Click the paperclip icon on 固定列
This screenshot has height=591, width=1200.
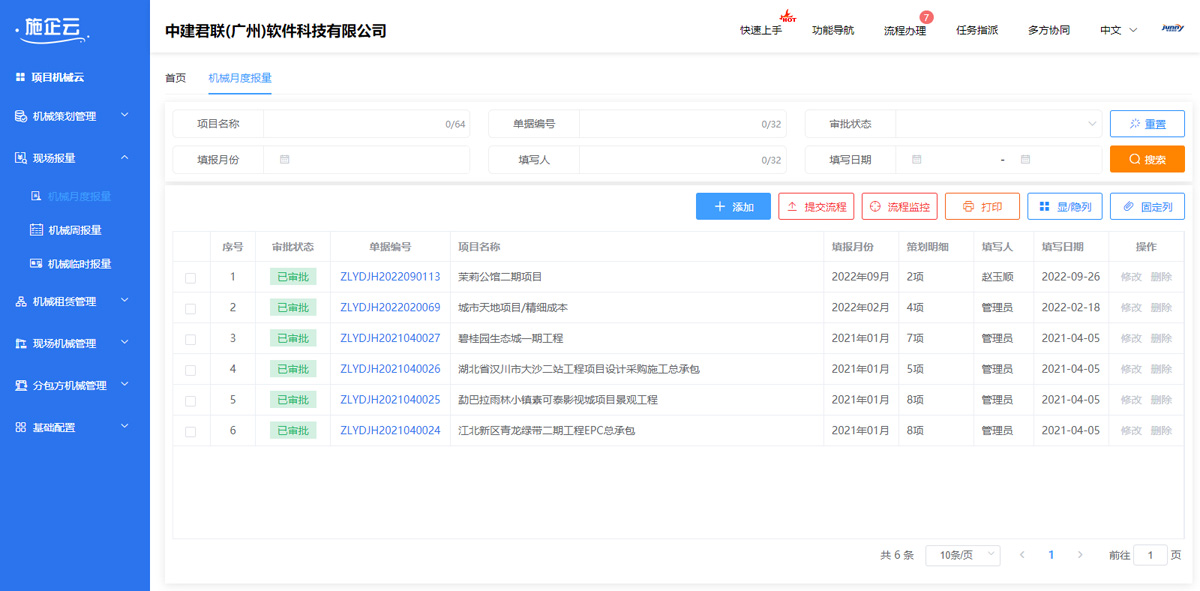coord(1129,207)
